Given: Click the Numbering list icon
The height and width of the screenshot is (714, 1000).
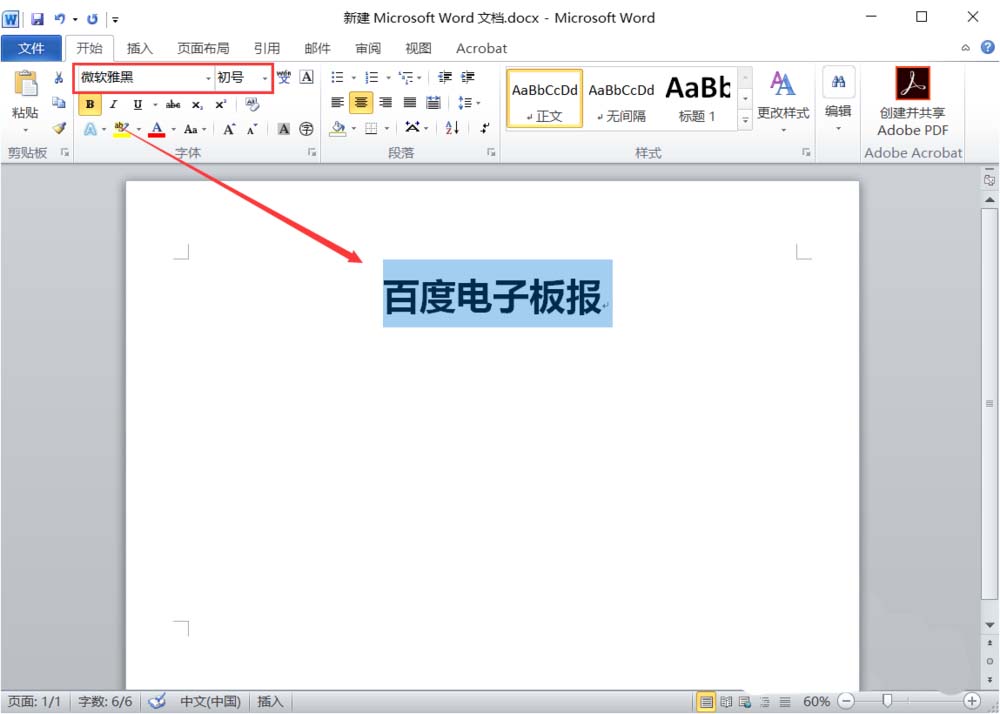Looking at the screenshot, I should coord(372,77).
